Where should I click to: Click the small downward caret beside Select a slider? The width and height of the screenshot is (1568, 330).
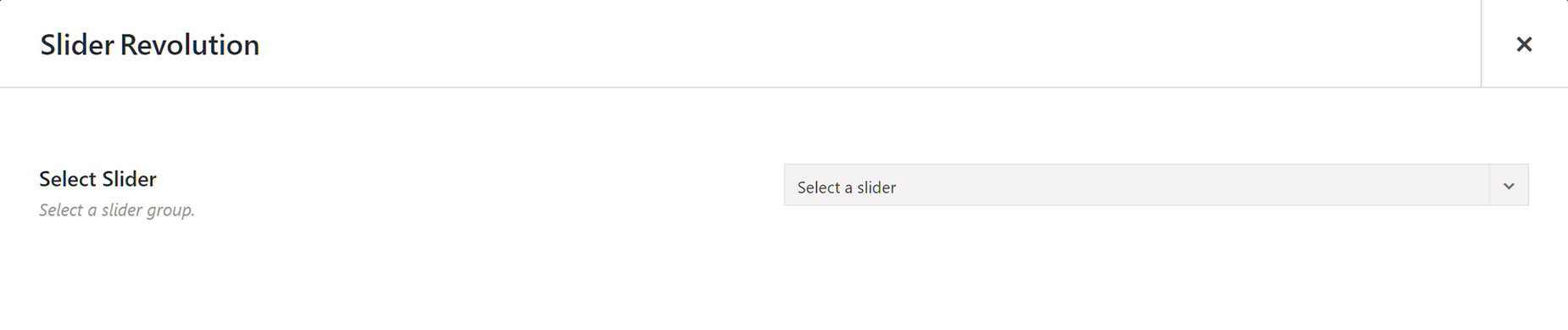1509,186
